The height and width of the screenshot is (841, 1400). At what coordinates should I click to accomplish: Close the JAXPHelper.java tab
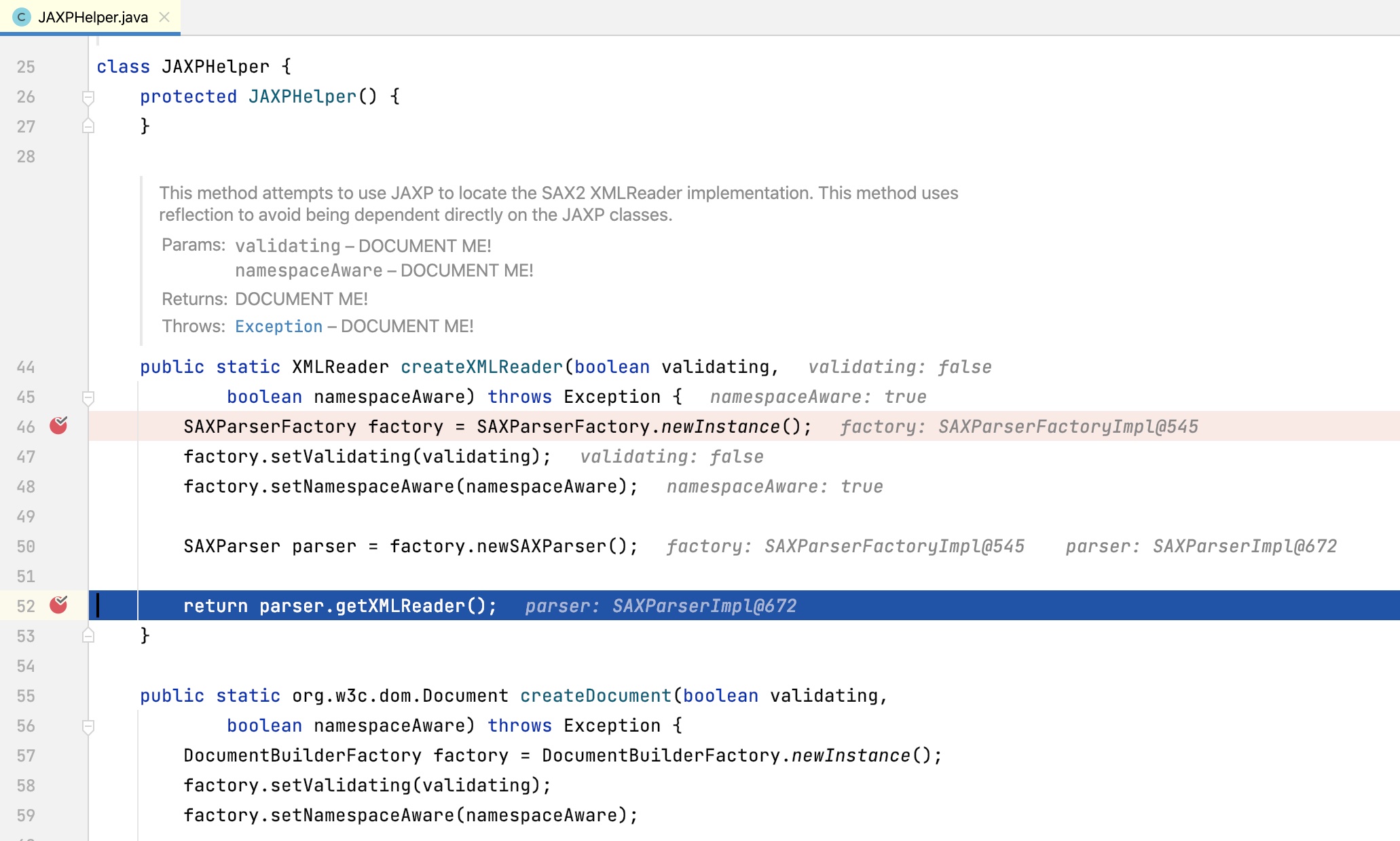(x=164, y=17)
